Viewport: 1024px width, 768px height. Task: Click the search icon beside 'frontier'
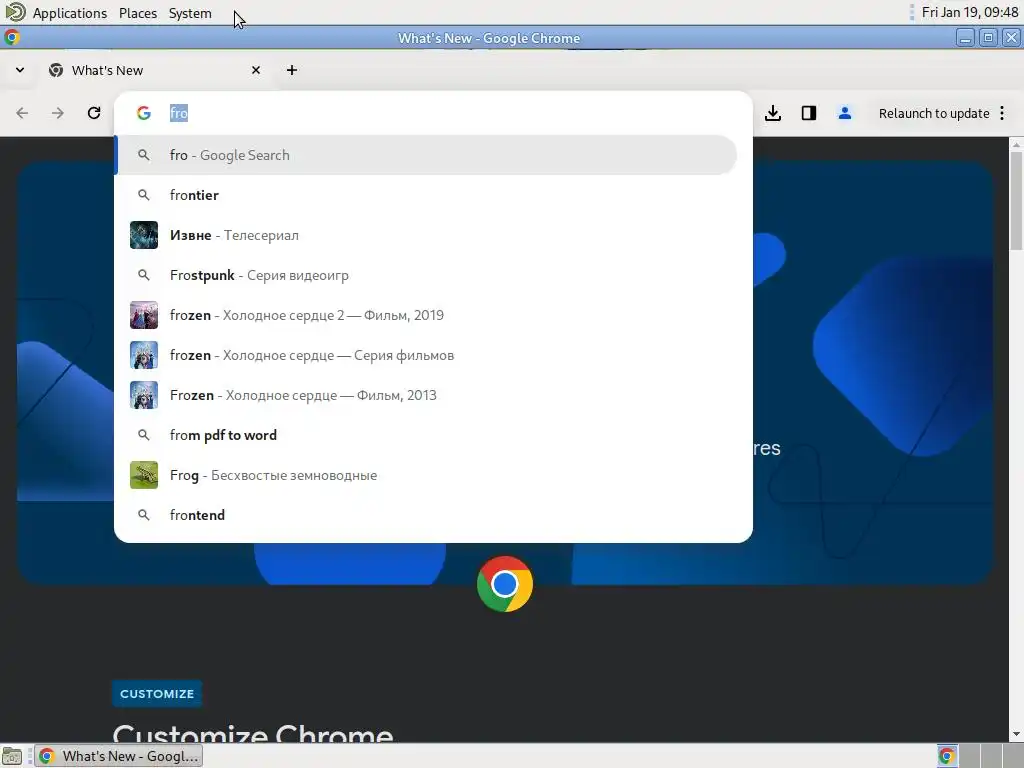pyautogui.click(x=144, y=195)
